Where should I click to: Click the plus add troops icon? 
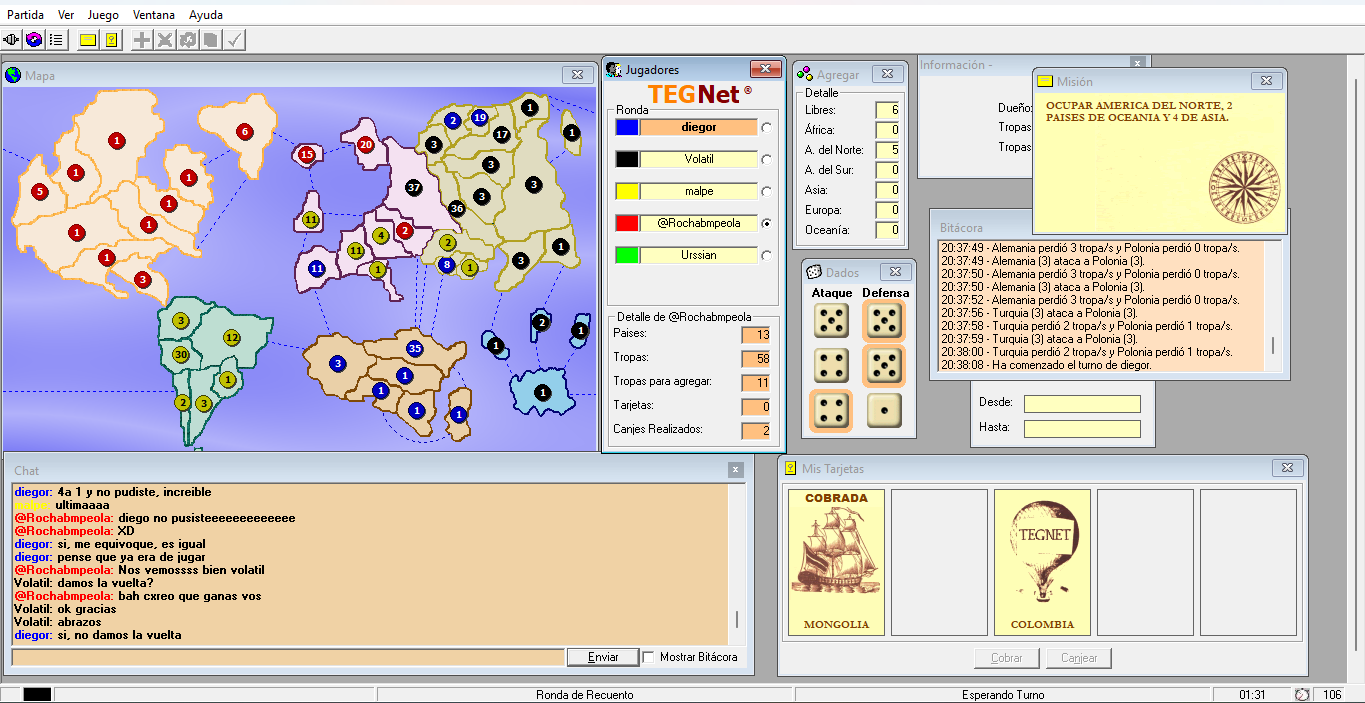(143, 40)
